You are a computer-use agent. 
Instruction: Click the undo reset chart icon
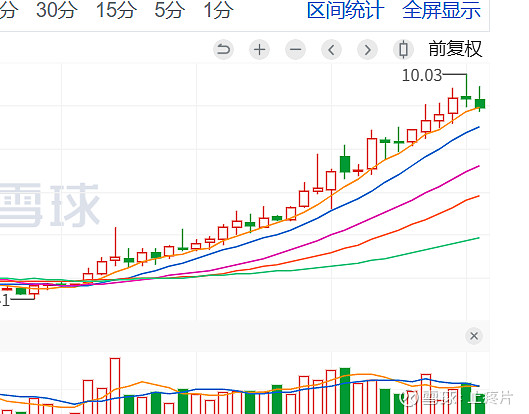tap(223, 50)
